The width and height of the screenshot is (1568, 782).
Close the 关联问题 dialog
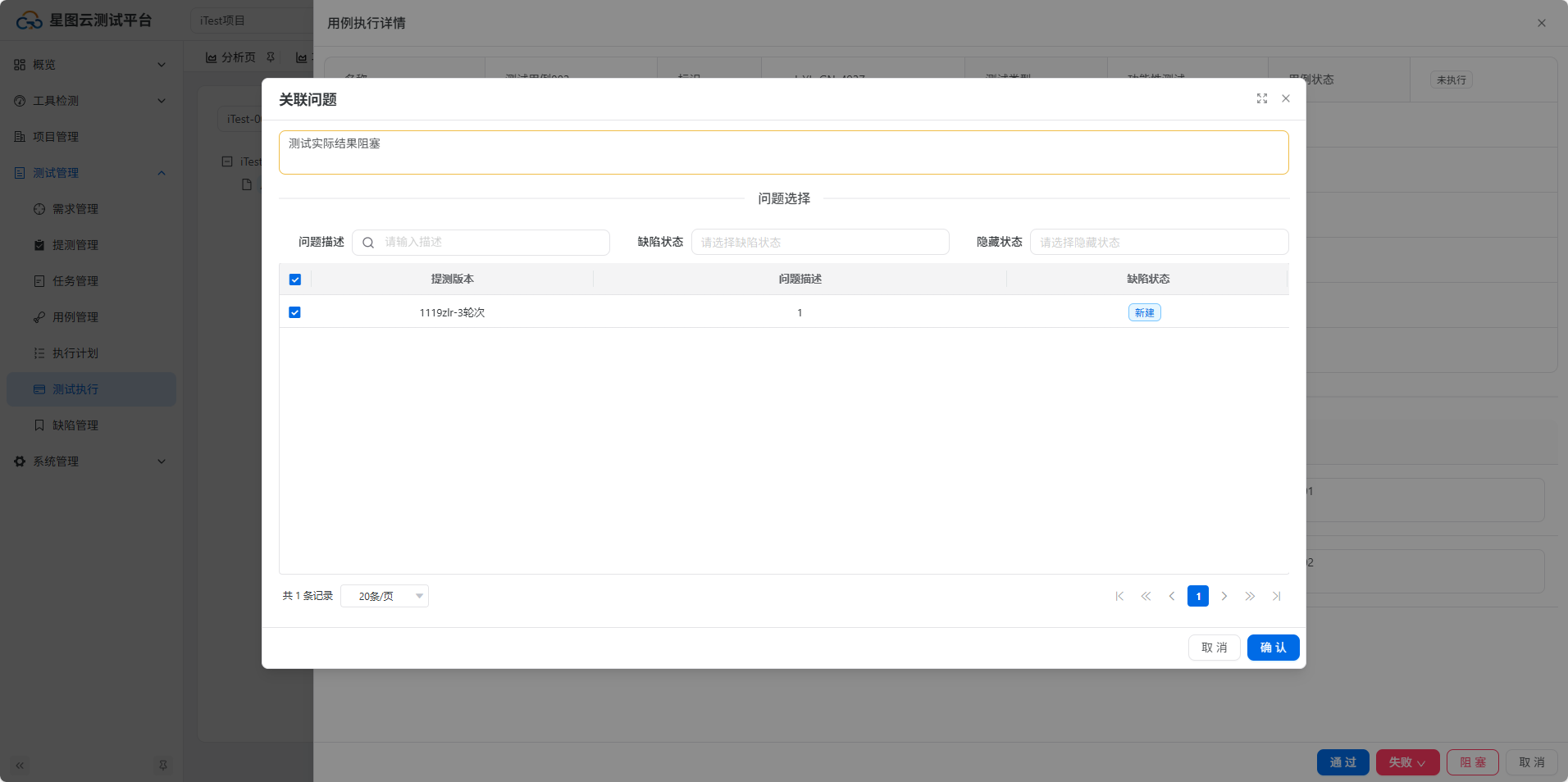[1285, 98]
